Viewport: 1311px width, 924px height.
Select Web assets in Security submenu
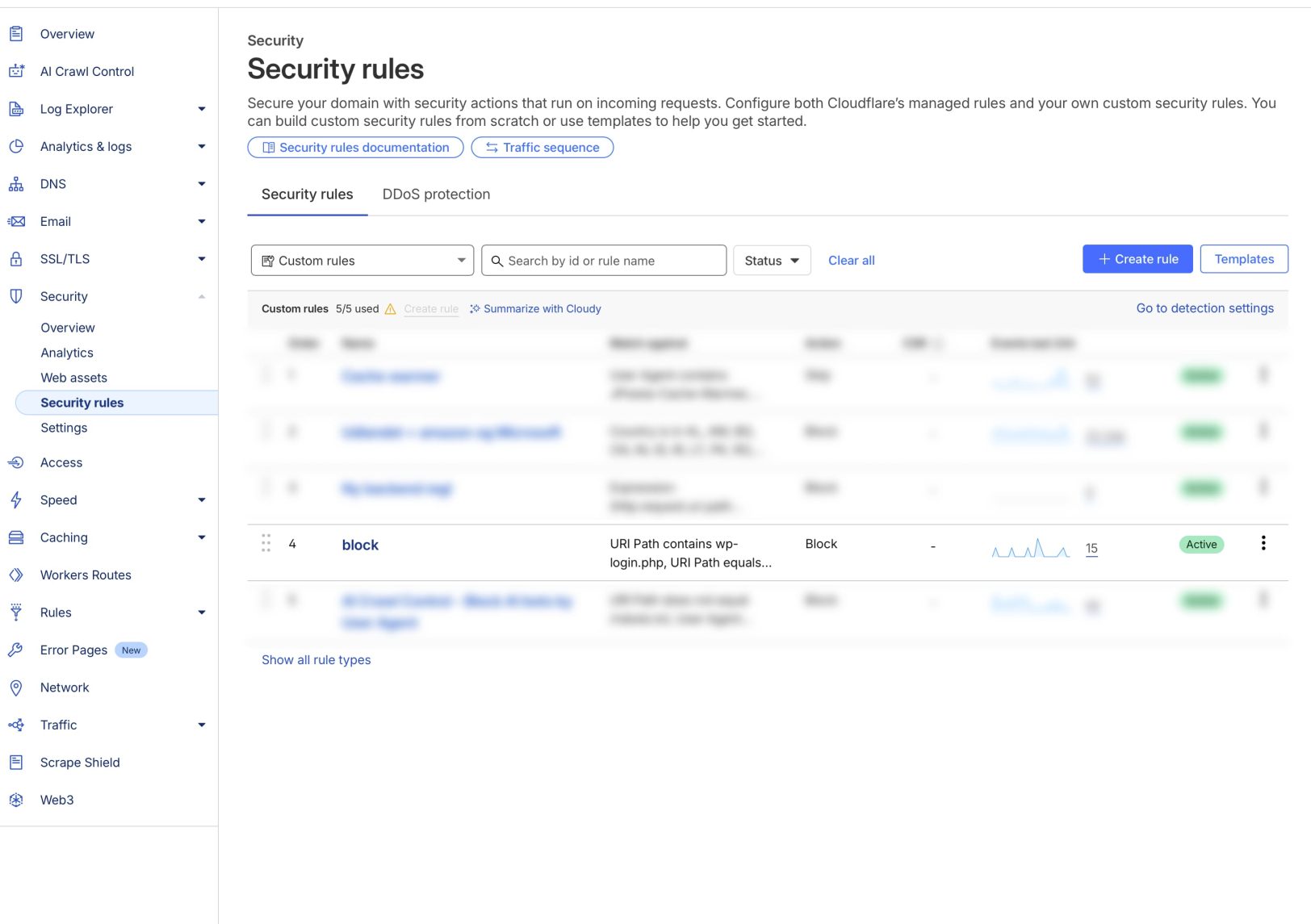[x=73, y=378]
